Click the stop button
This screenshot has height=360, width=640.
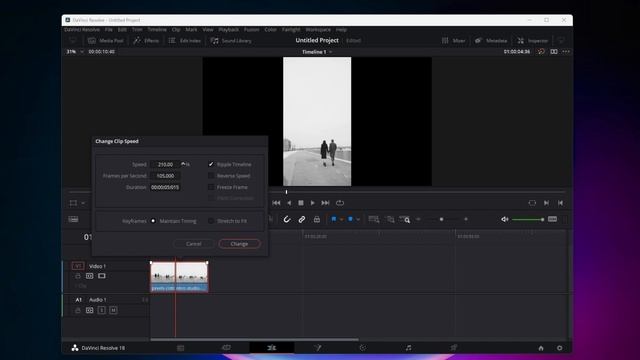(x=301, y=203)
